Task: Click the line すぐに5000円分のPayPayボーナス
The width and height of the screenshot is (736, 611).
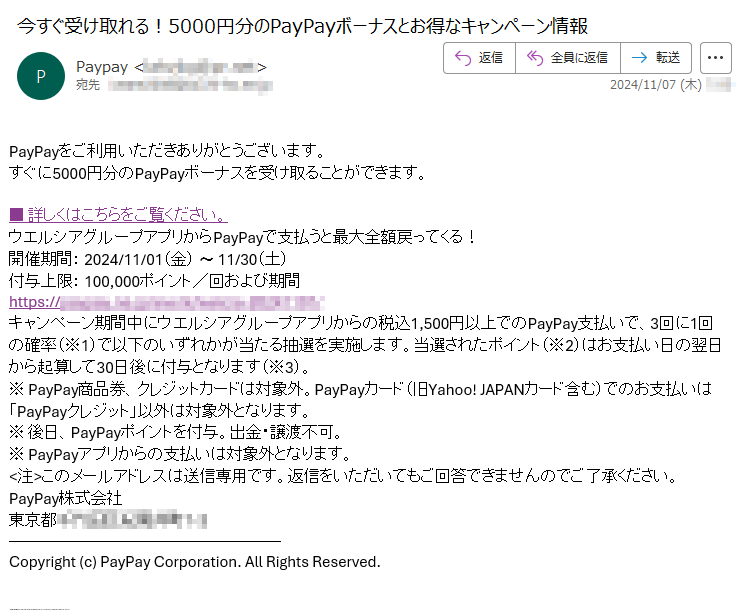Action: (x=217, y=173)
